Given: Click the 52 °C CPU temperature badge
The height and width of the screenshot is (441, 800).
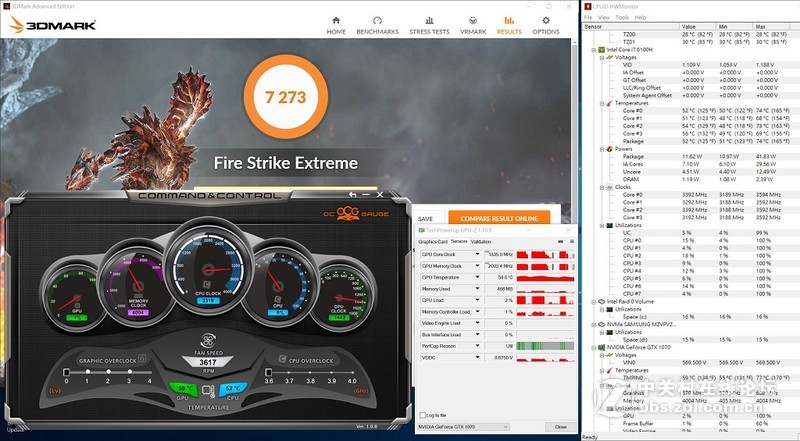Looking at the screenshot, I should 232,389.
